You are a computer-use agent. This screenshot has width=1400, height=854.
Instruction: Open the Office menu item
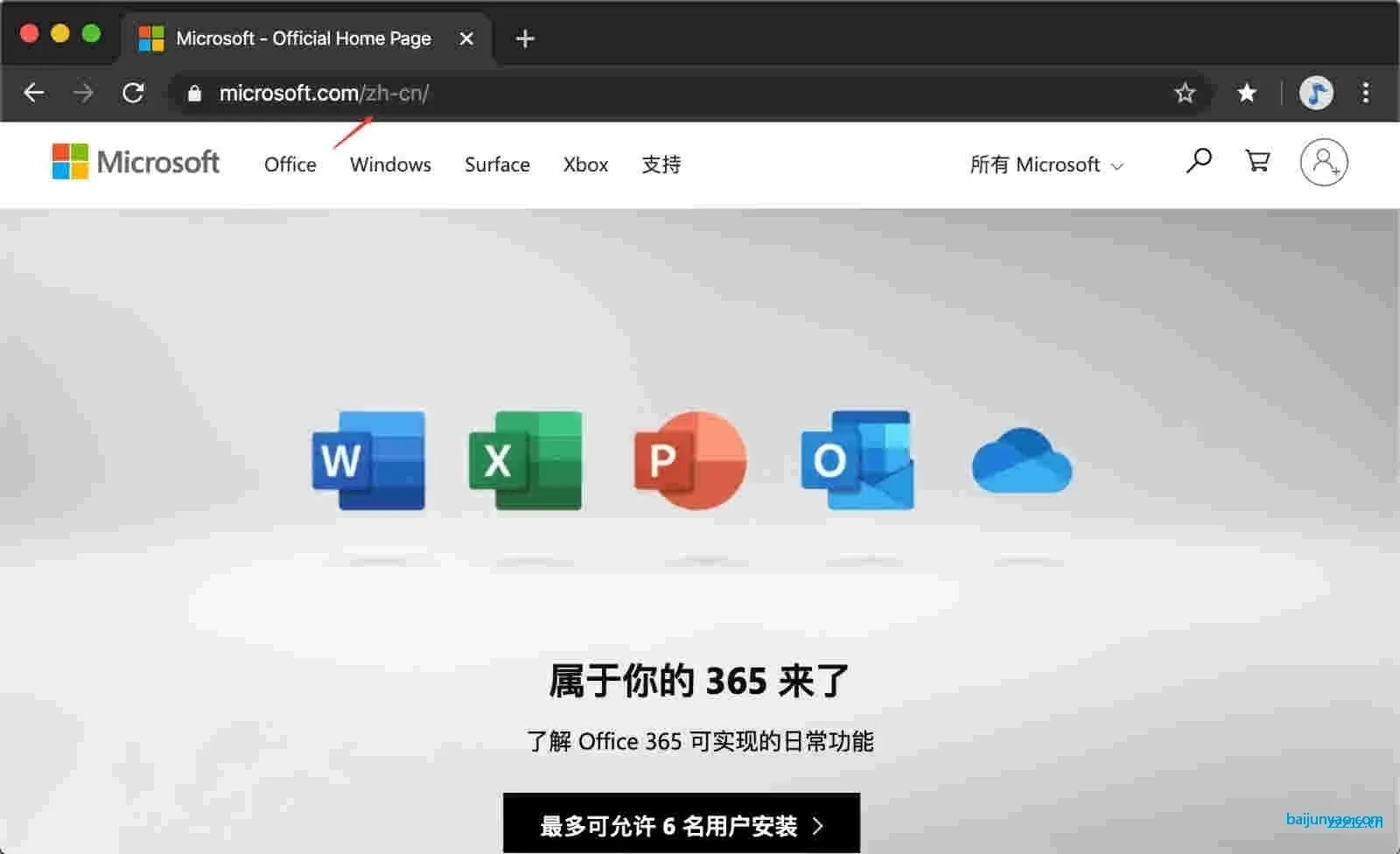point(290,164)
